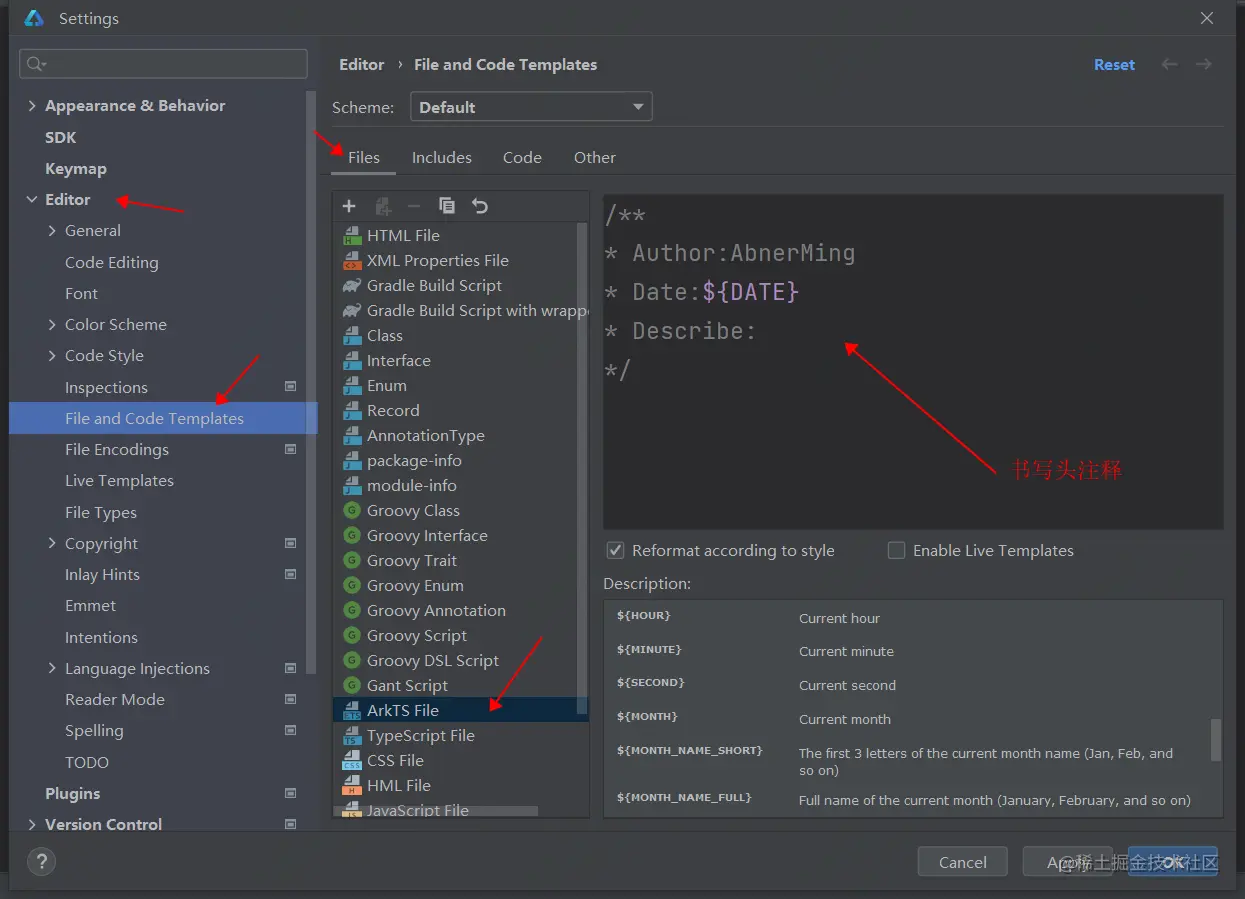This screenshot has height=899, width=1245.
Task: Click the HTML File icon
Action: (352, 236)
